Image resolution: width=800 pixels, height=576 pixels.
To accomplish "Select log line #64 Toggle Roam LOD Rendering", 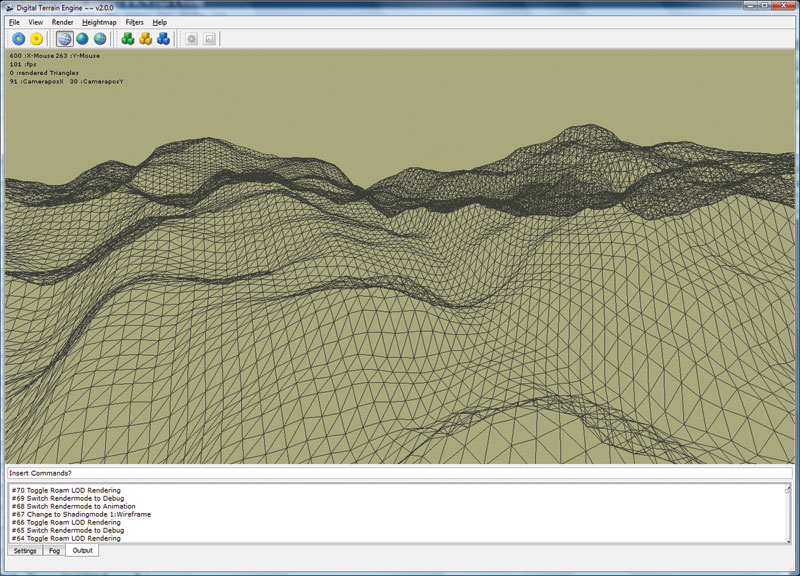I will [66, 538].
